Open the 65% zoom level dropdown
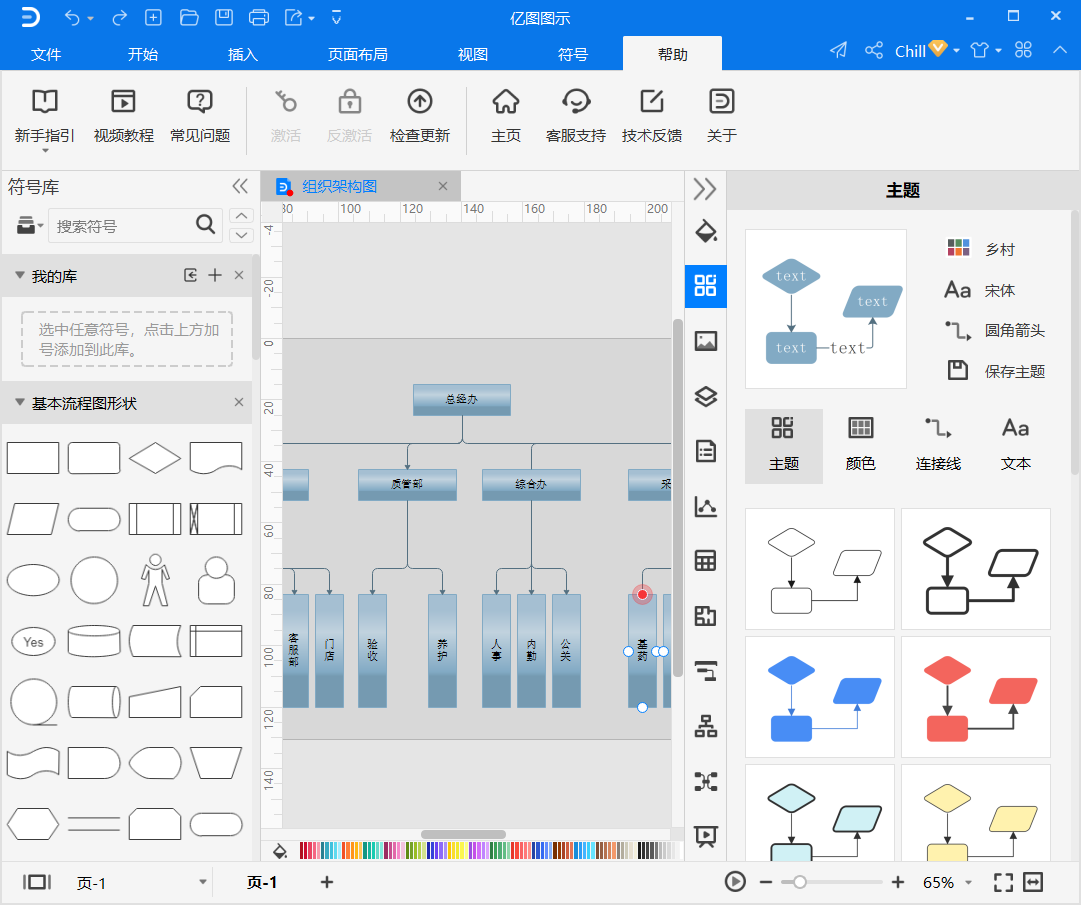Screen dimensions: 1081x905 (x=969, y=883)
